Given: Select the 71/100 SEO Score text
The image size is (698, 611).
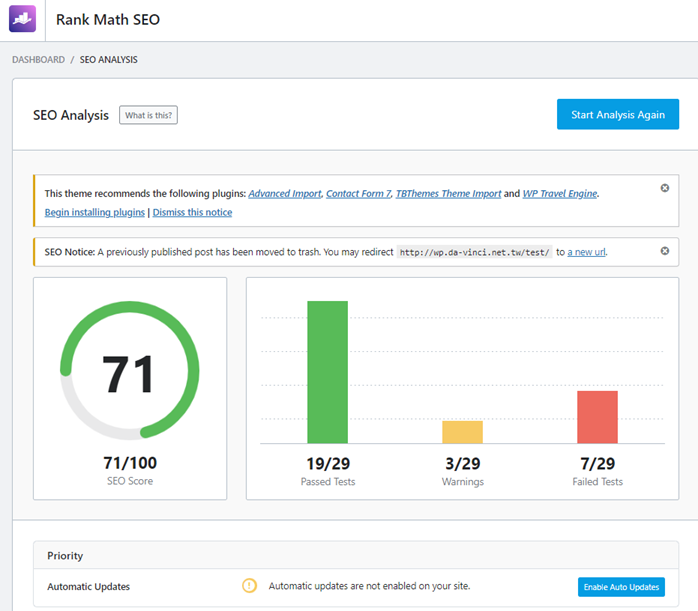Looking at the screenshot, I should tap(130, 463).
